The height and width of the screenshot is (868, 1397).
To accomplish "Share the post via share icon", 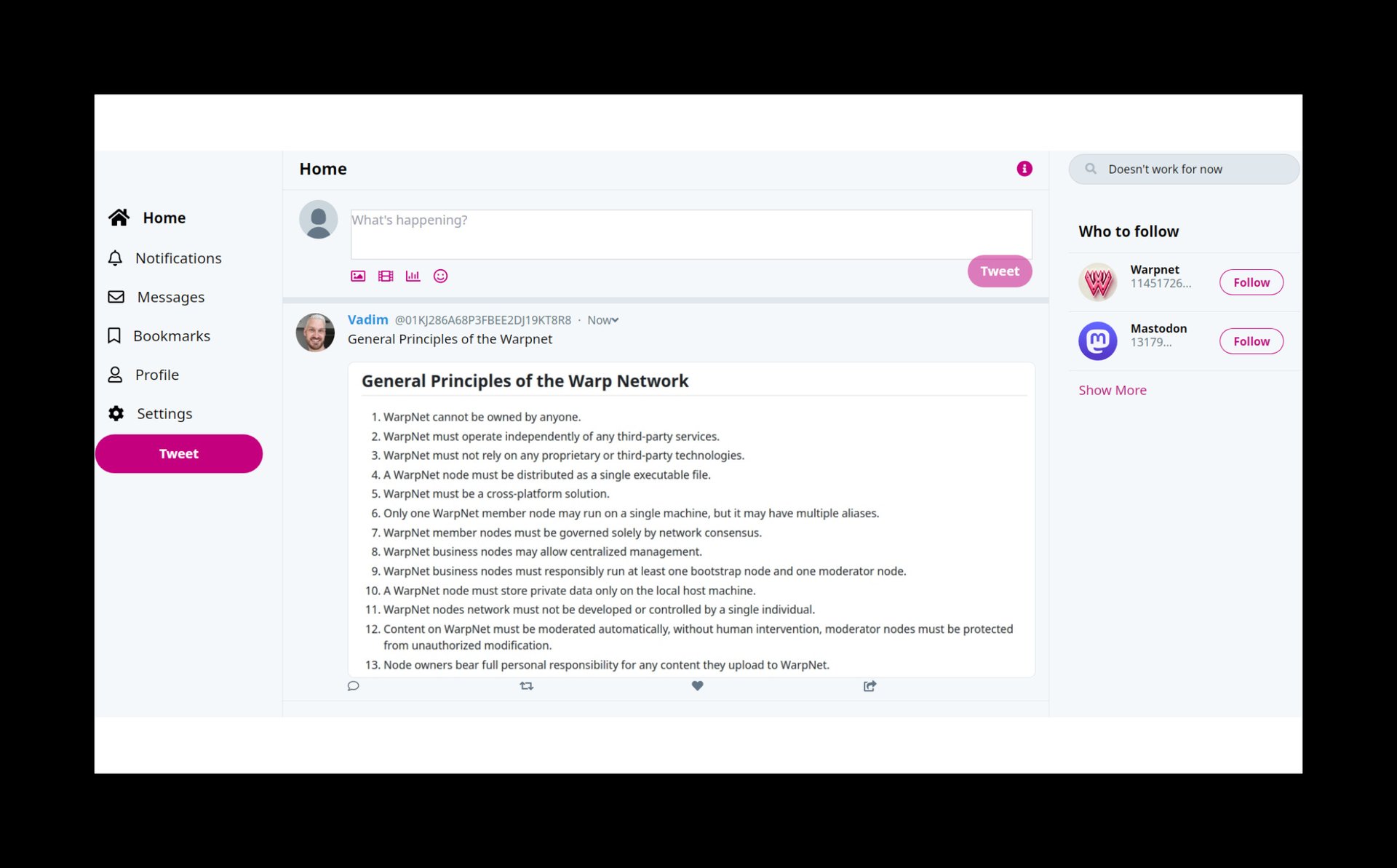I will [869, 686].
